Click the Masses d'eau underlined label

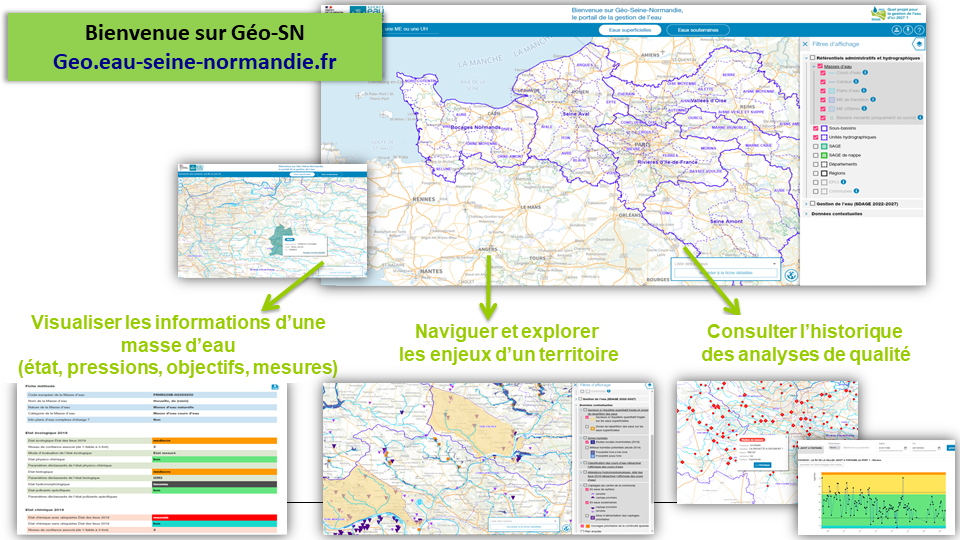(x=838, y=66)
